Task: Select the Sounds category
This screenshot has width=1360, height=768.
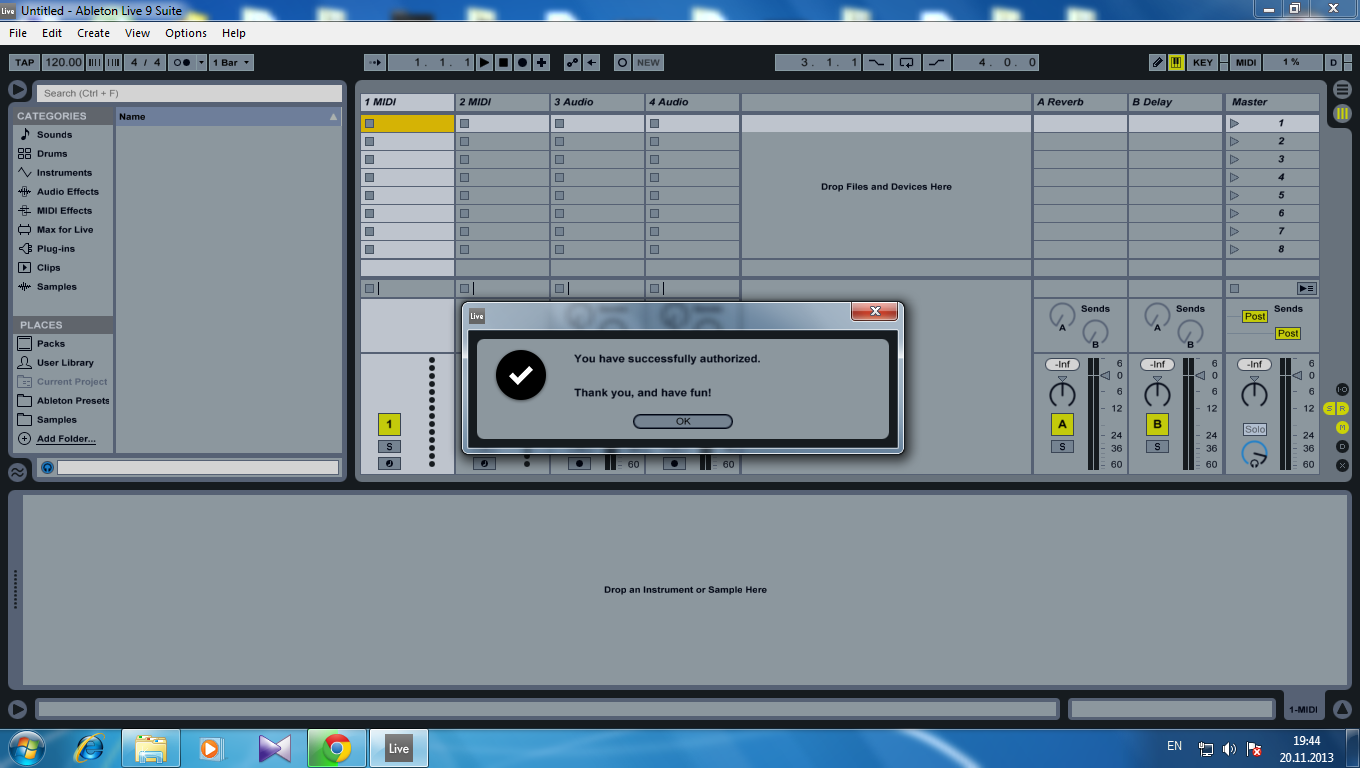Action: [55, 135]
